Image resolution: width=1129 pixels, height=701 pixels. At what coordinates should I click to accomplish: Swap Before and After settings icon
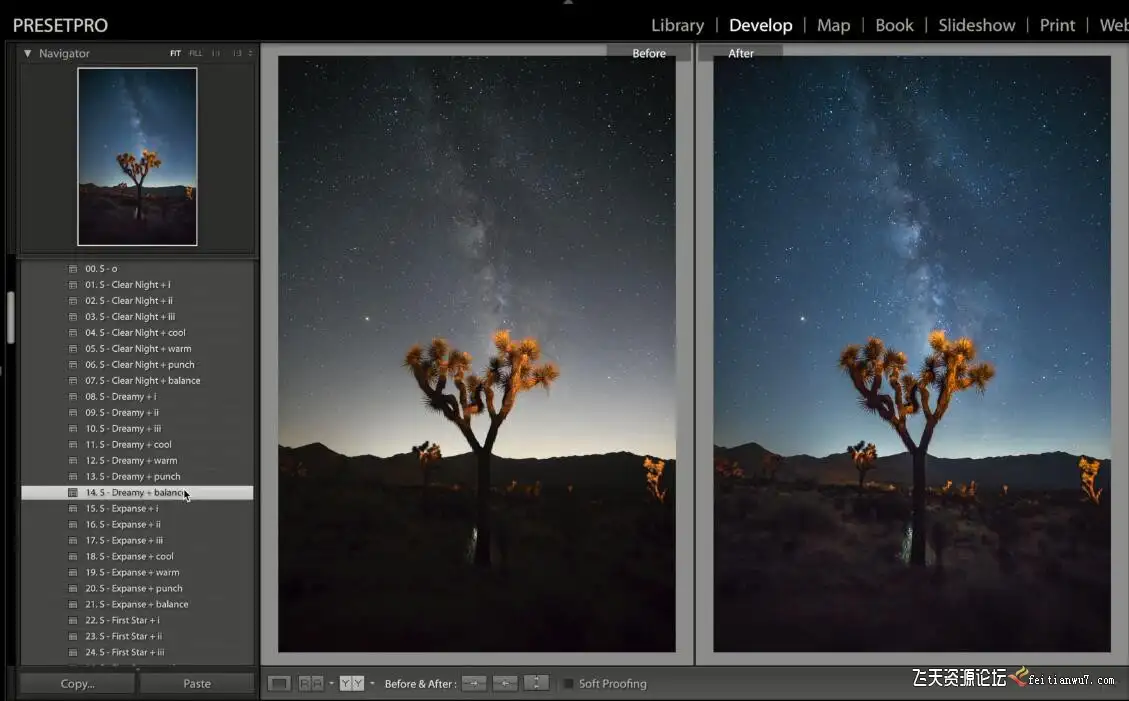[x=536, y=684]
